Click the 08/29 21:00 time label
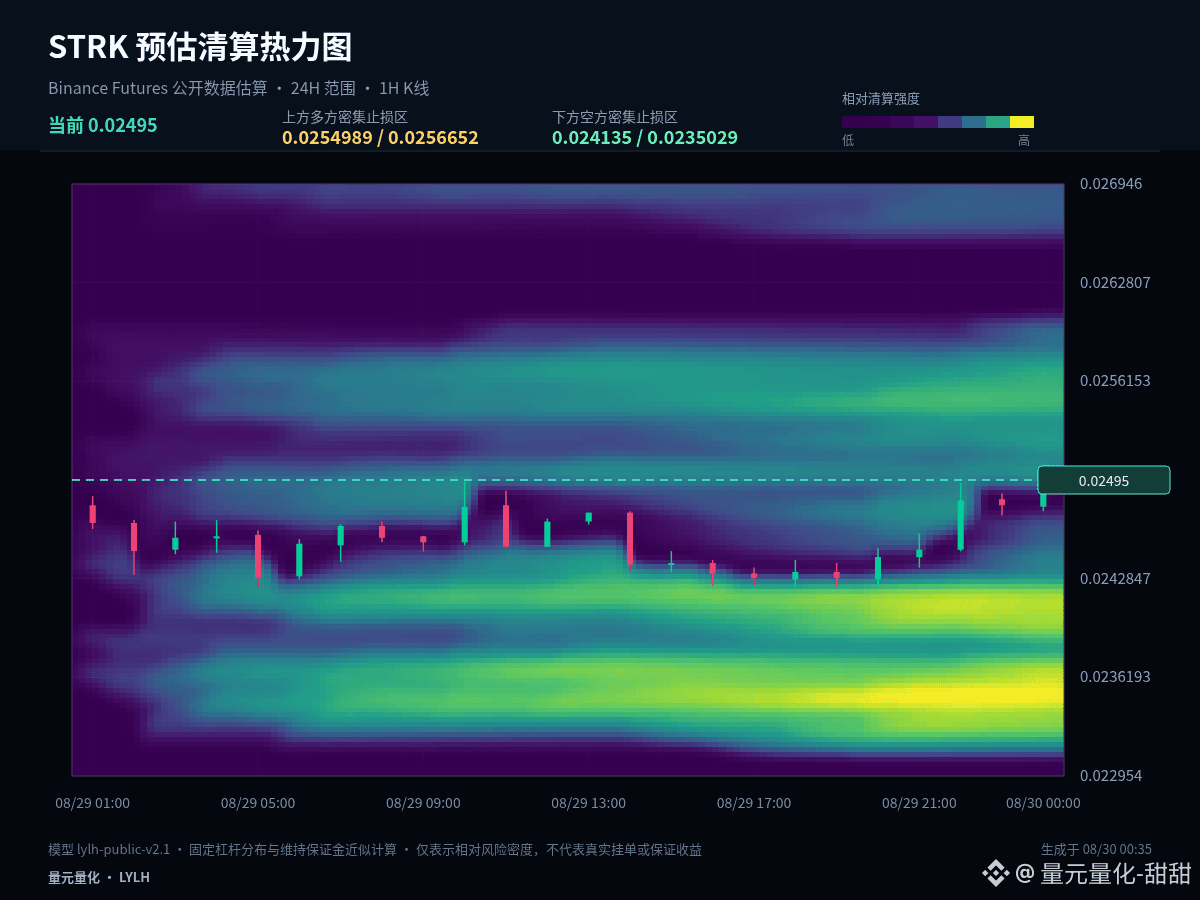 [x=919, y=803]
